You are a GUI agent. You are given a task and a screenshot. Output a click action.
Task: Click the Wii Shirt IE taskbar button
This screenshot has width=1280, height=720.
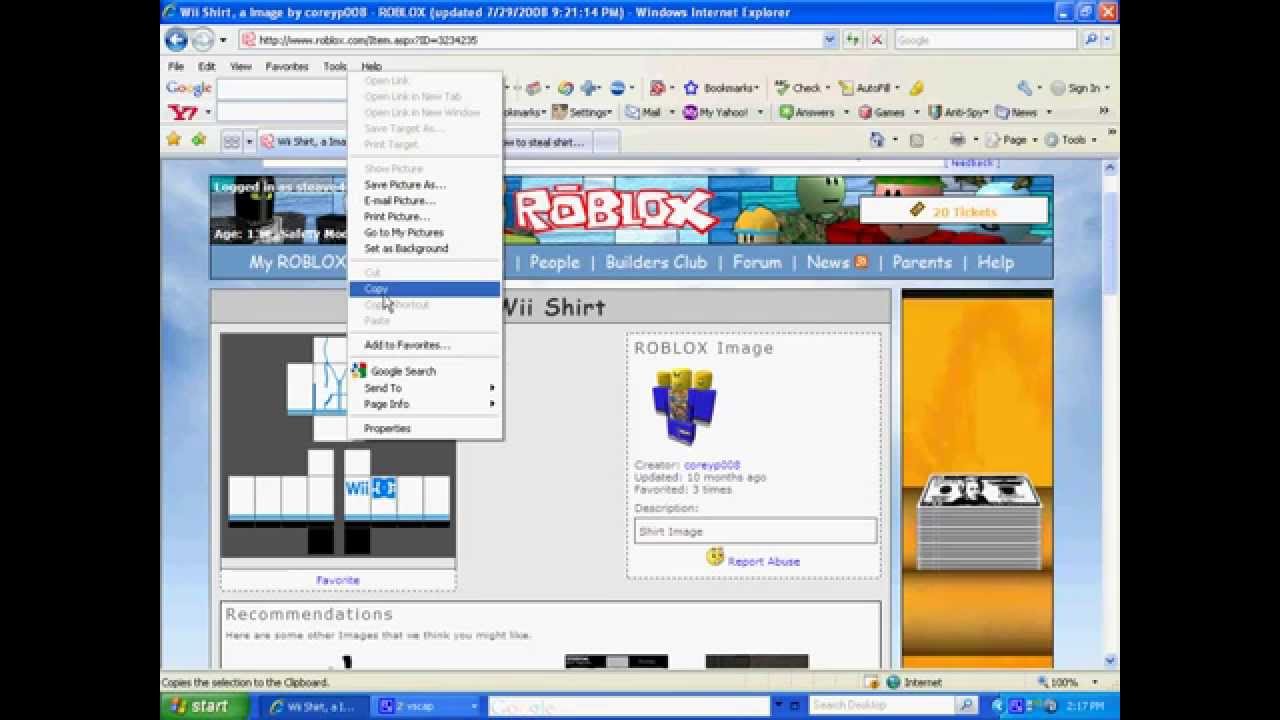coord(316,706)
